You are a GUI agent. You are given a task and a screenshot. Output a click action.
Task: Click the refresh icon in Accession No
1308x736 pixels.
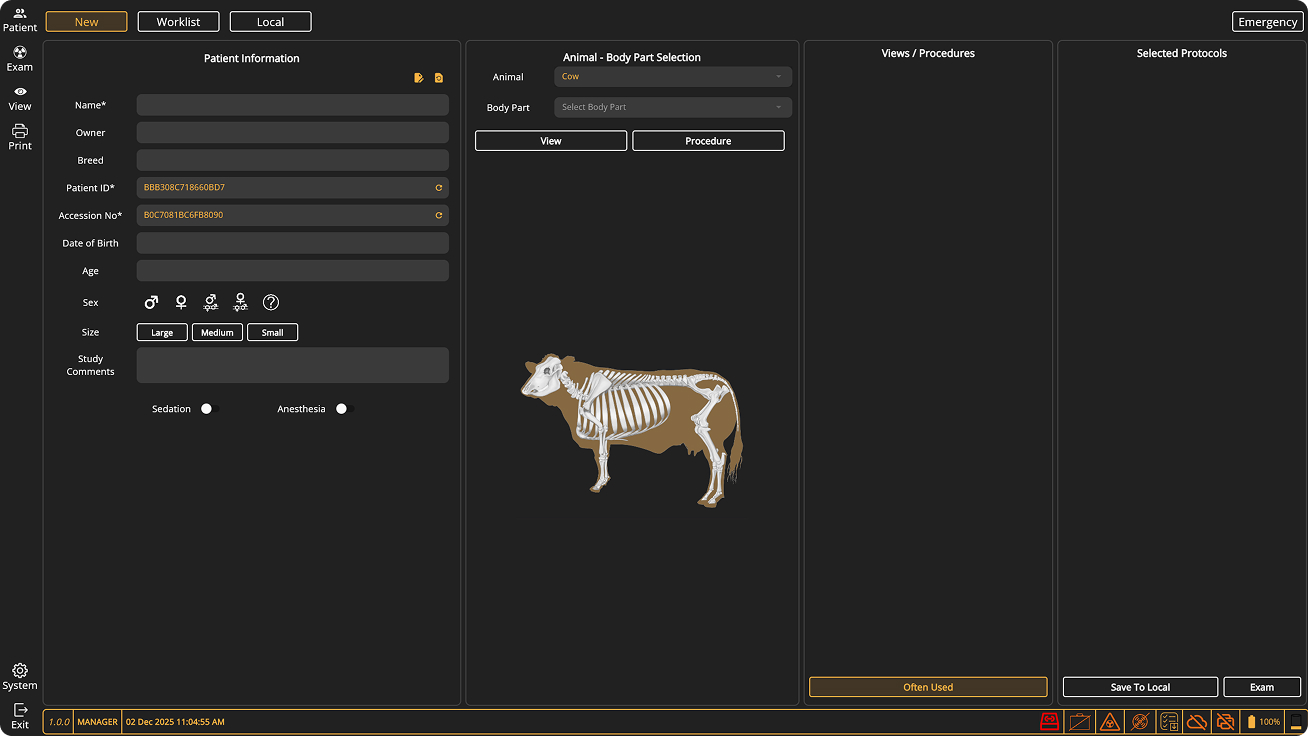[x=438, y=215]
